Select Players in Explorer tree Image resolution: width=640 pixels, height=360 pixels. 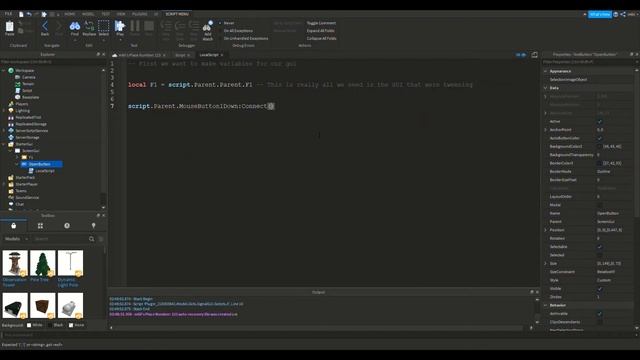pos(22,104)
